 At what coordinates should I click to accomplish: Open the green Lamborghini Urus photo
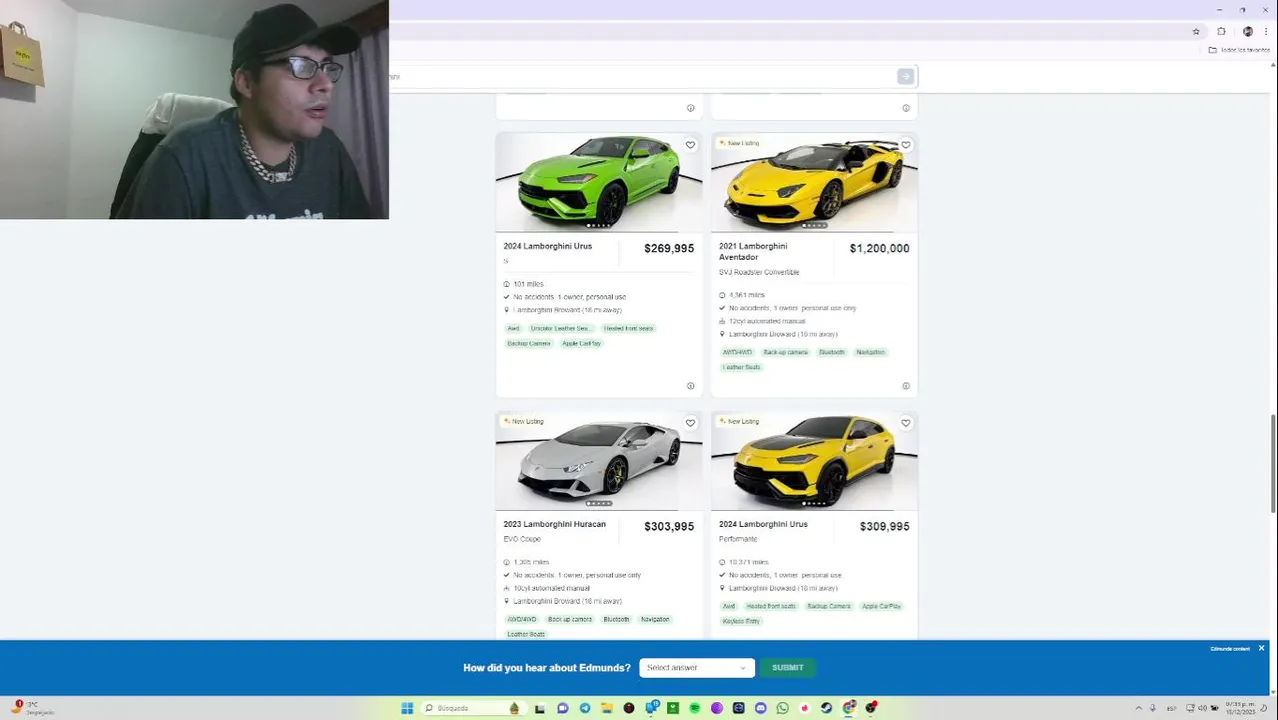click(599, 182)
